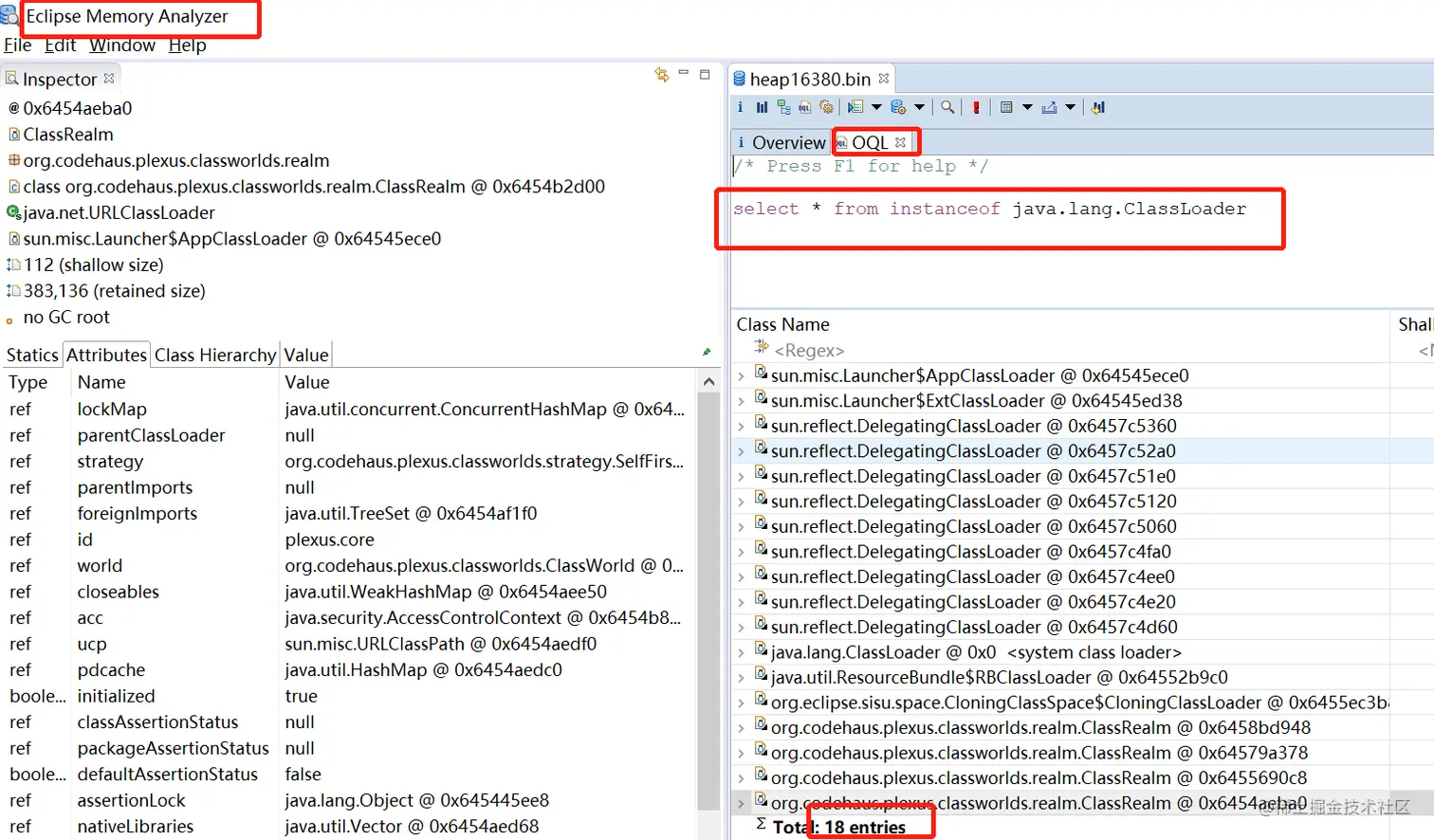
Task: Click the 383,136 retained size entry
Action: pyautogui.click(x=105, y=291)
